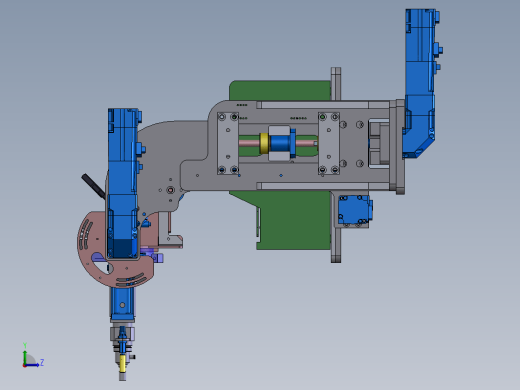
Task: Click the green Y axis of the orientation triad
Action: pyautogui.click(x=25, y=356)
